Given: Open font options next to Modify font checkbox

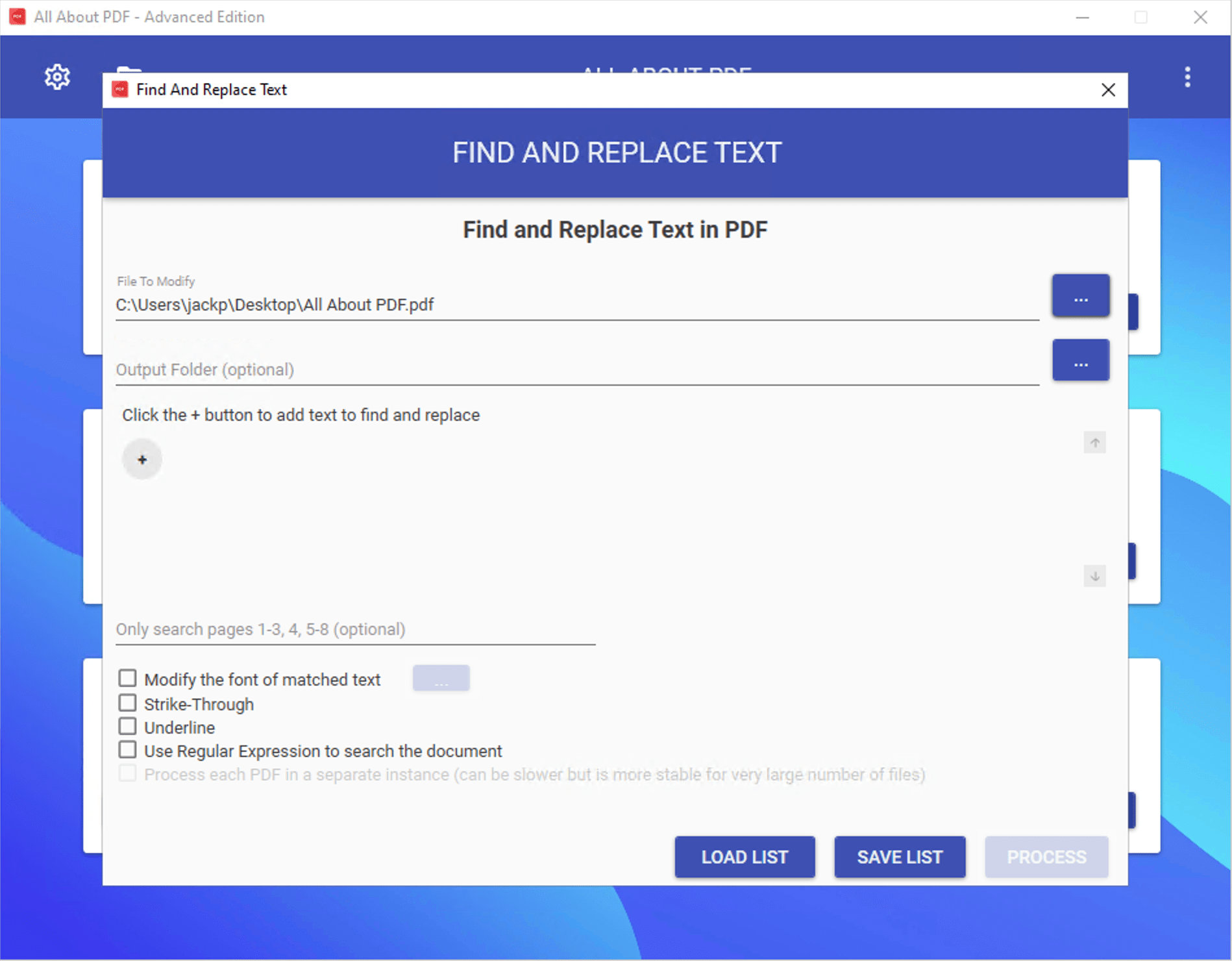Looking at the screenshot, I should click(441, 678).
